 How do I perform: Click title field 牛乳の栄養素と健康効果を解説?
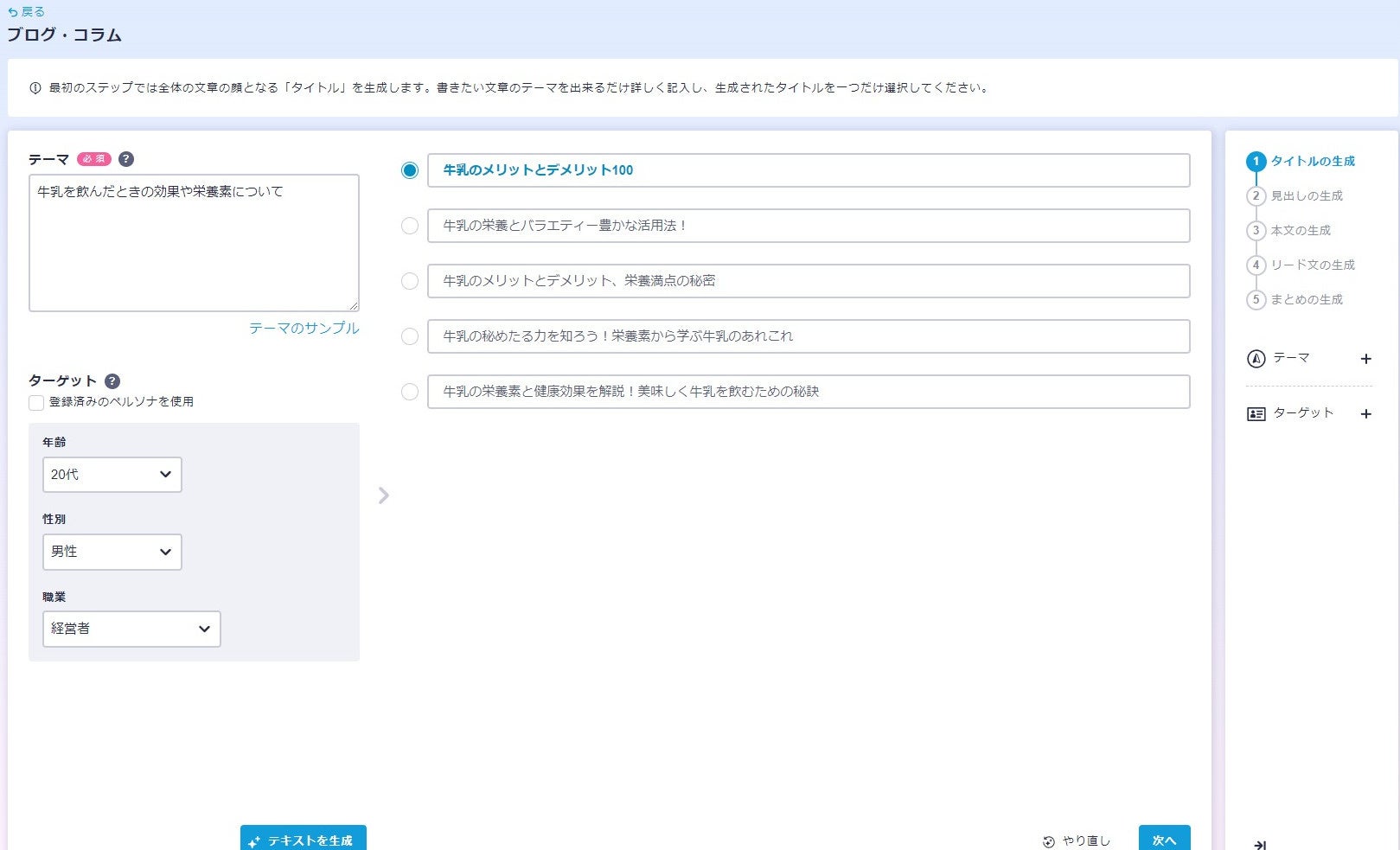tap(809, 392)
